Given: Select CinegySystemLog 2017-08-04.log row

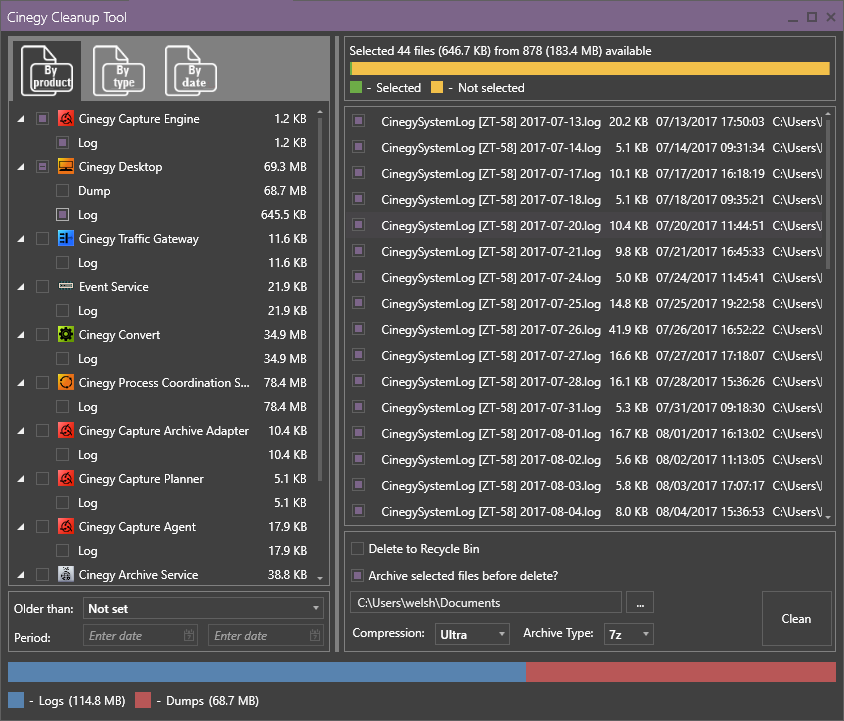Looking at the screenshot, I should point(585,511).
